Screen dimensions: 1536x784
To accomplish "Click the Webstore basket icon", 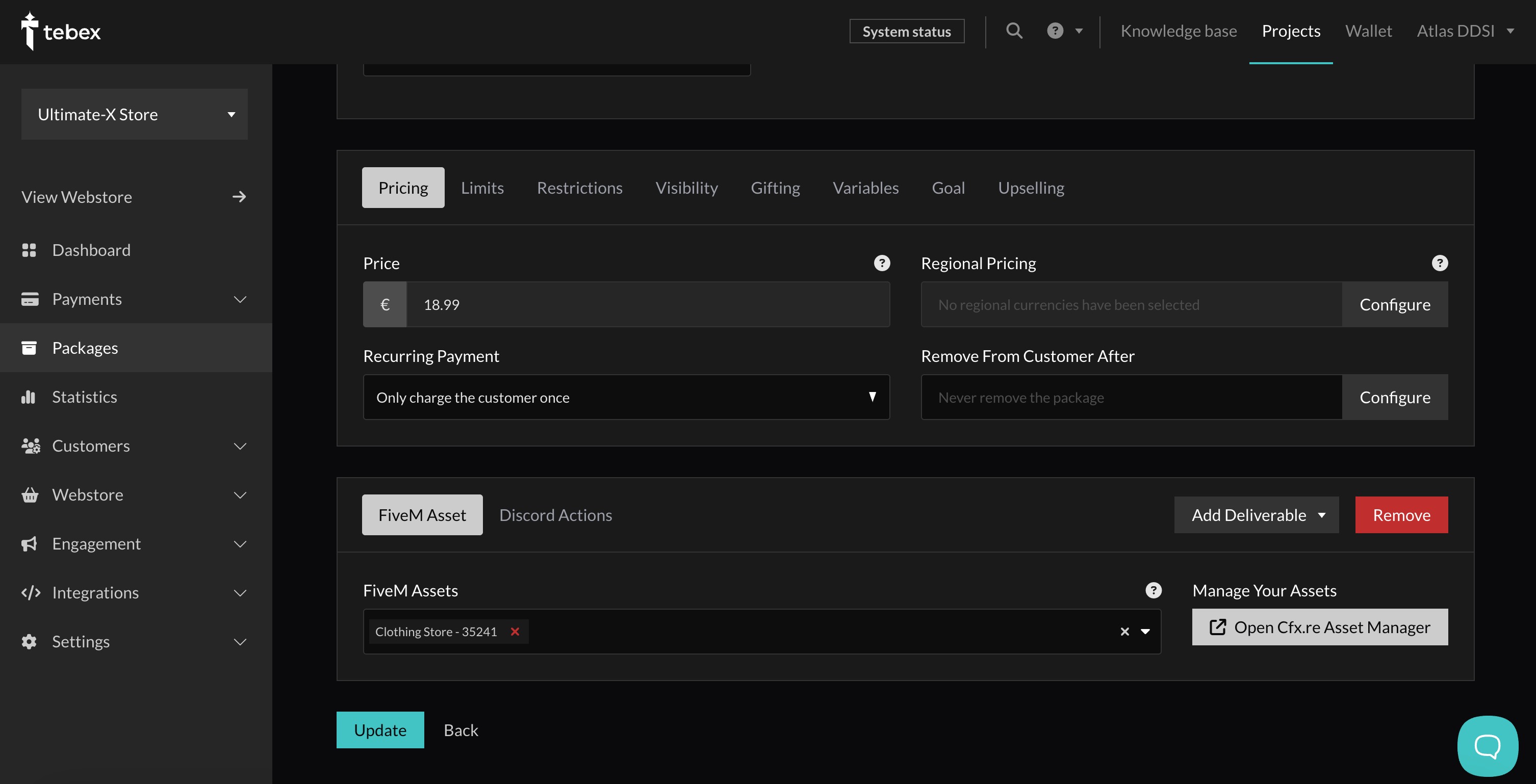I will click(30, 494).
